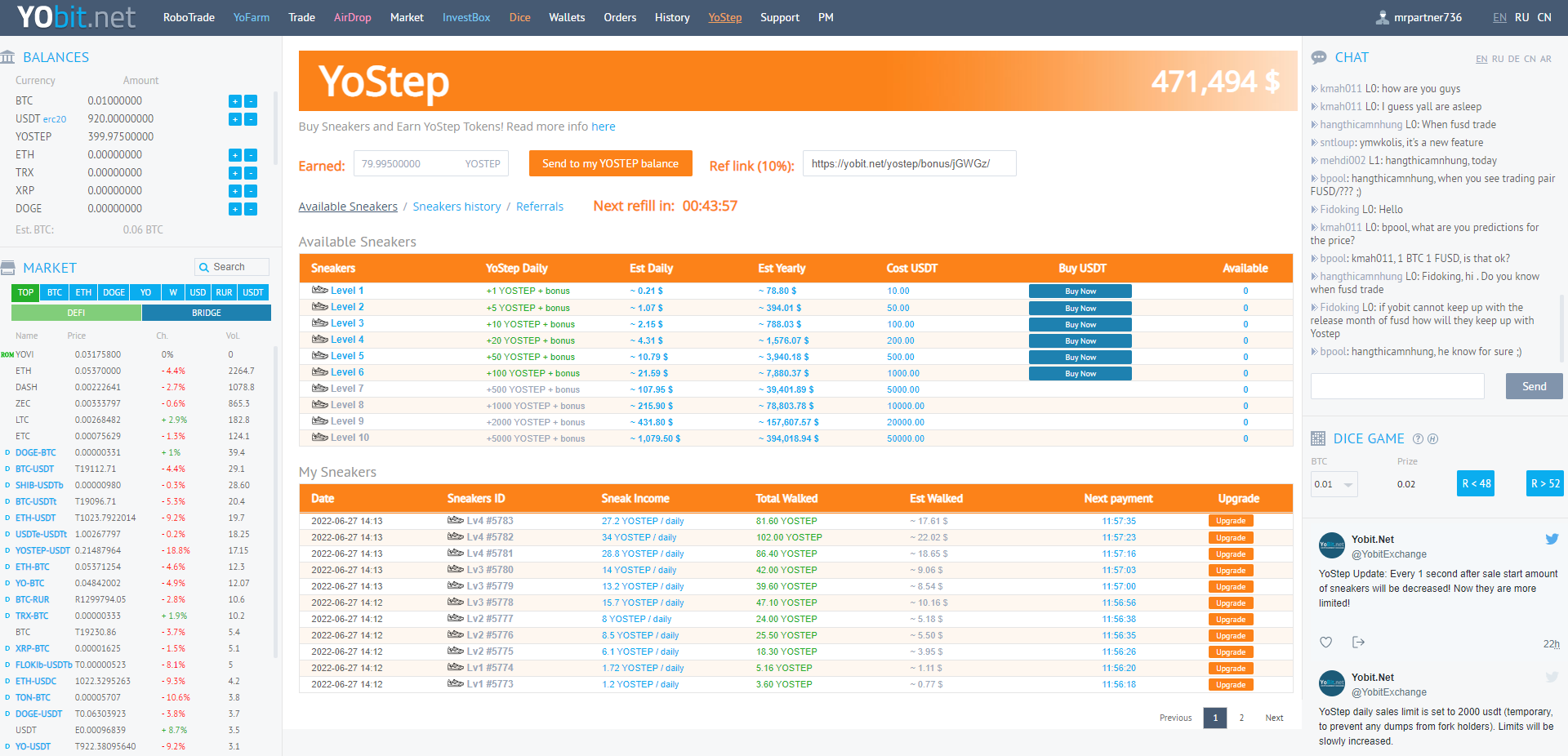Click the USDT erc20 withdraw minus icon
The image size is (1568, 756).
tap(251, 119)
